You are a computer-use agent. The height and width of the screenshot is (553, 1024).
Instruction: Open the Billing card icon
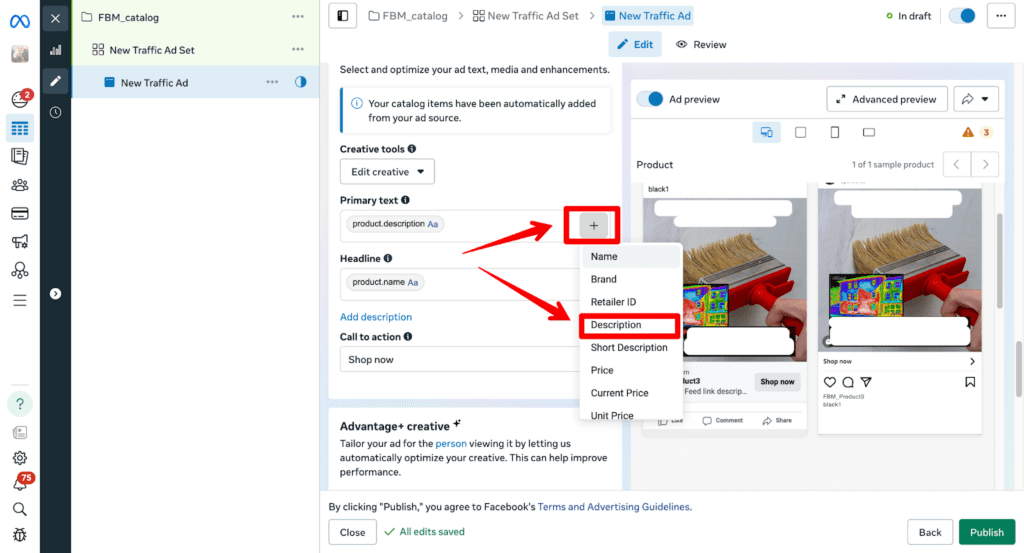point(20,213)
